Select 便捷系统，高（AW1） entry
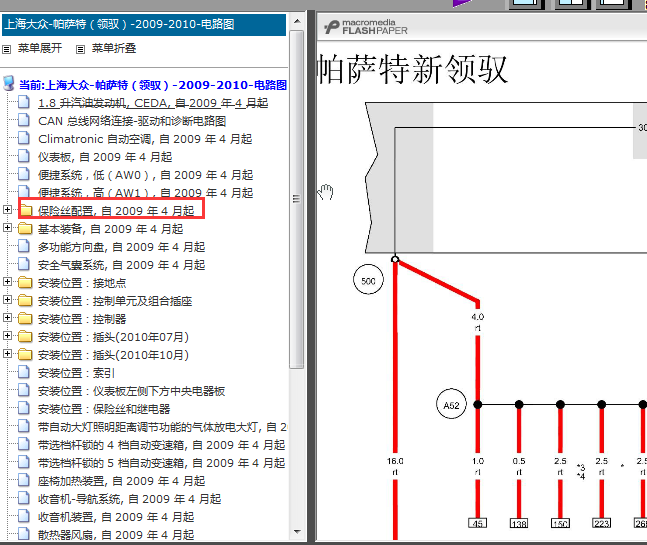 tap(145, 193)
